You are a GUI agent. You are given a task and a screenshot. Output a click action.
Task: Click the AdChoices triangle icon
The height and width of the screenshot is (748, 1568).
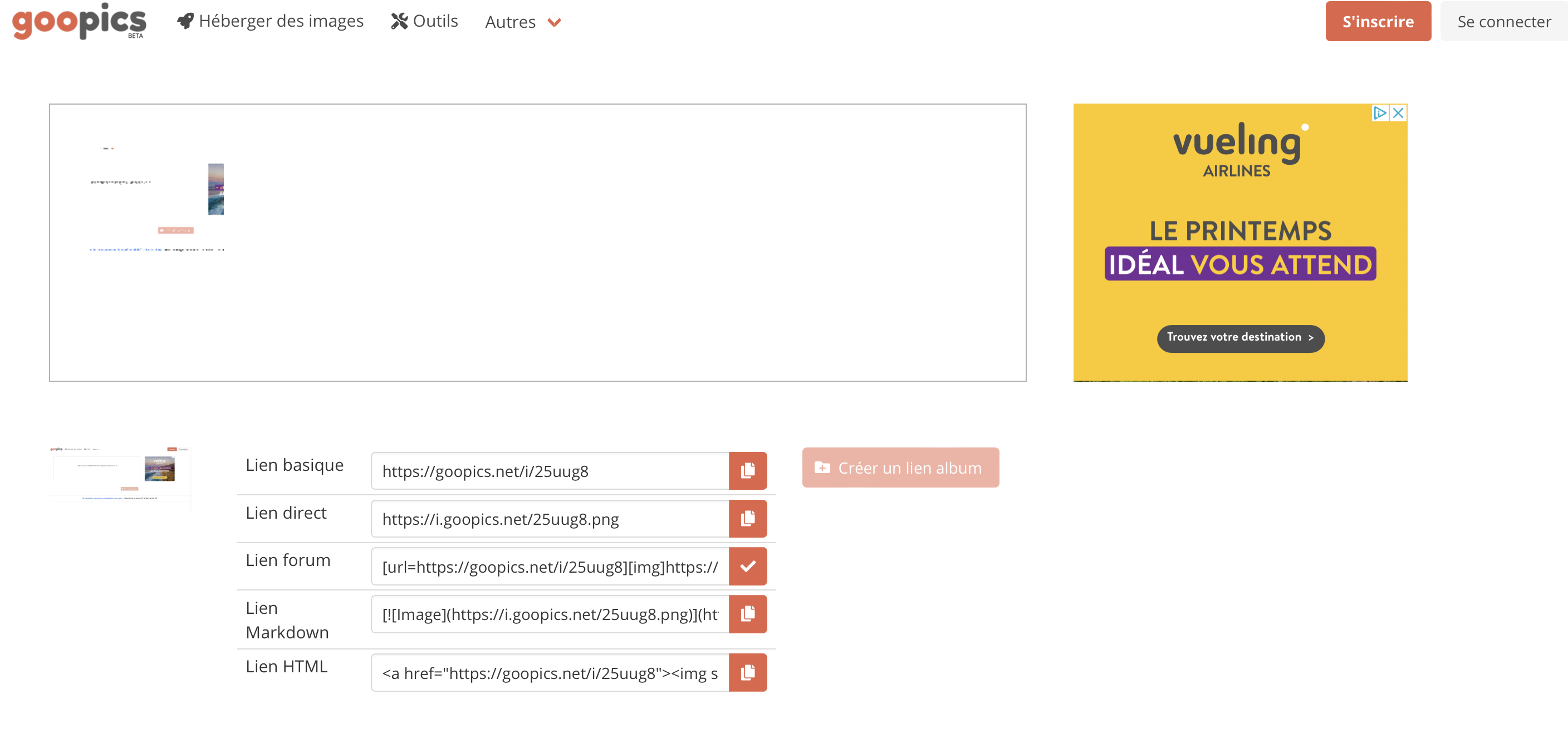coord(1380,112)
